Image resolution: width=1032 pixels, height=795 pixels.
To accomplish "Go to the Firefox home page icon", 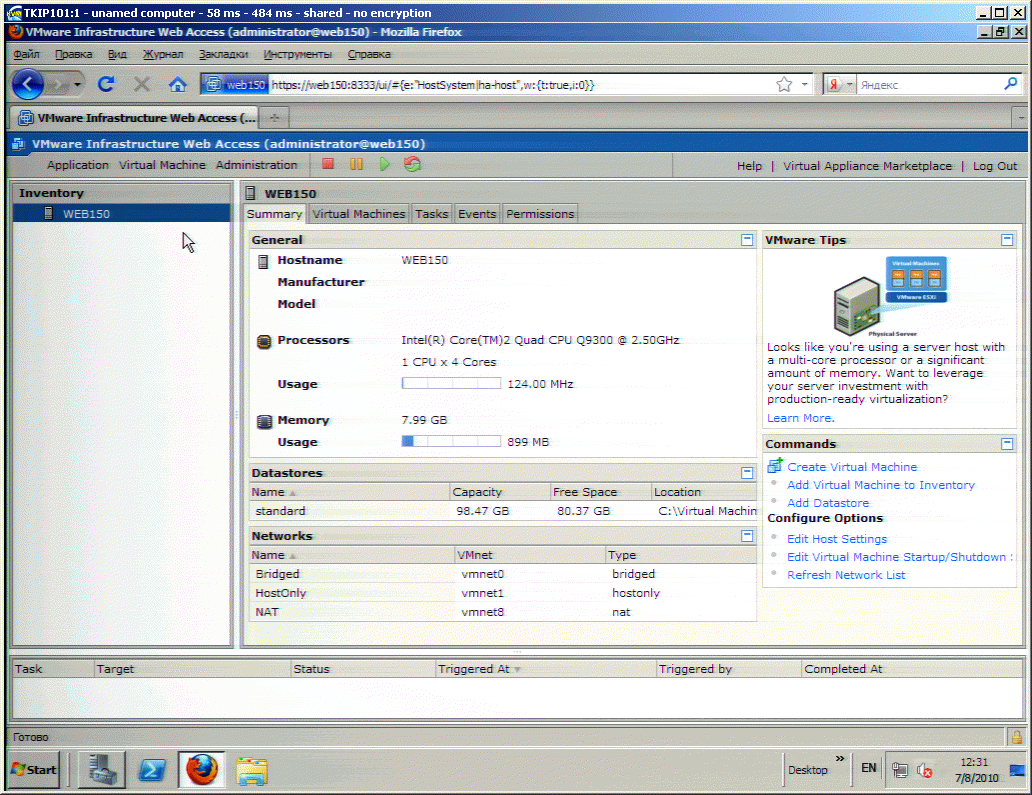I will coord(177,84).
